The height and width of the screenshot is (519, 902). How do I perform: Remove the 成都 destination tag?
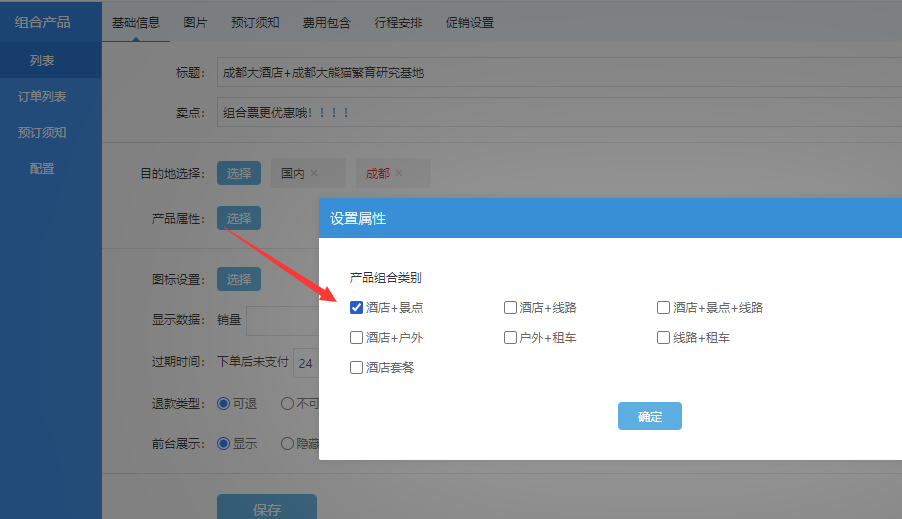pos(399,173)
